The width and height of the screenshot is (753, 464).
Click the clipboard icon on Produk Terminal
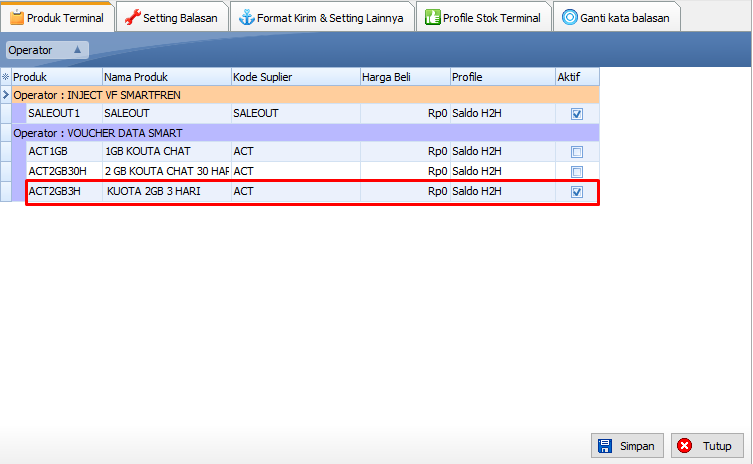click(17, 18)
